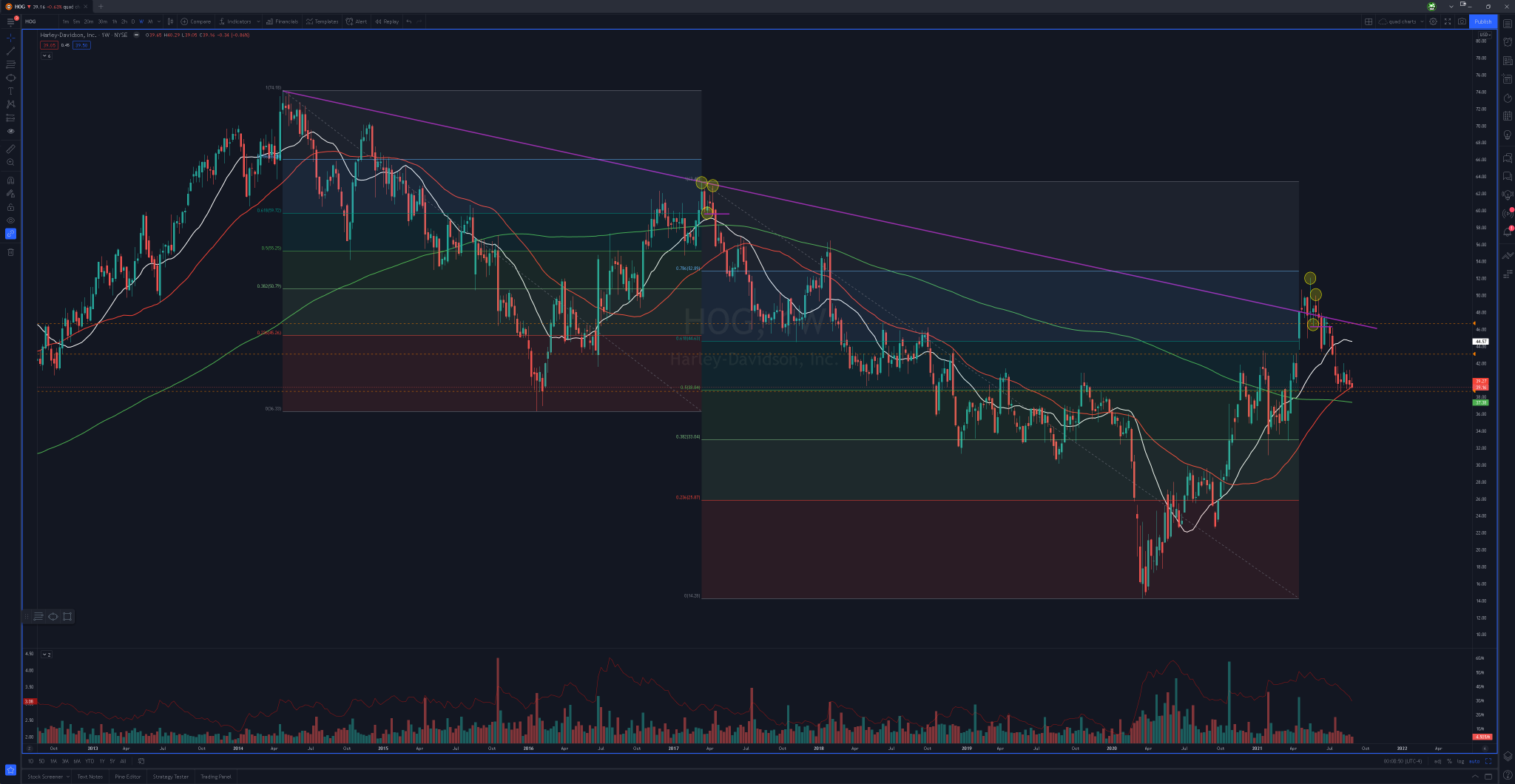The image size is (1515, 784).
Task: Open the hotlists flame panel
Action: 1508,98
